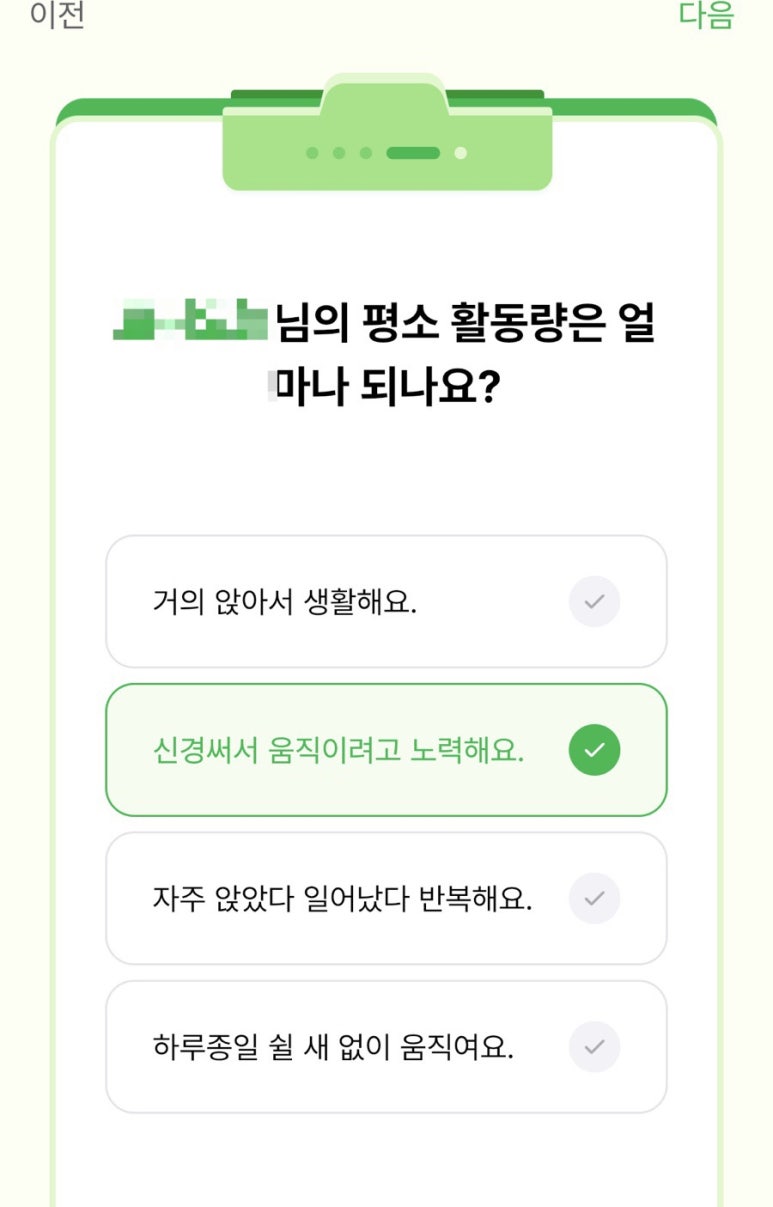Click the third progress dot on the clip
Viewport: 773px width, 1207px height.
pyautogui.click(x=366, y=153)
